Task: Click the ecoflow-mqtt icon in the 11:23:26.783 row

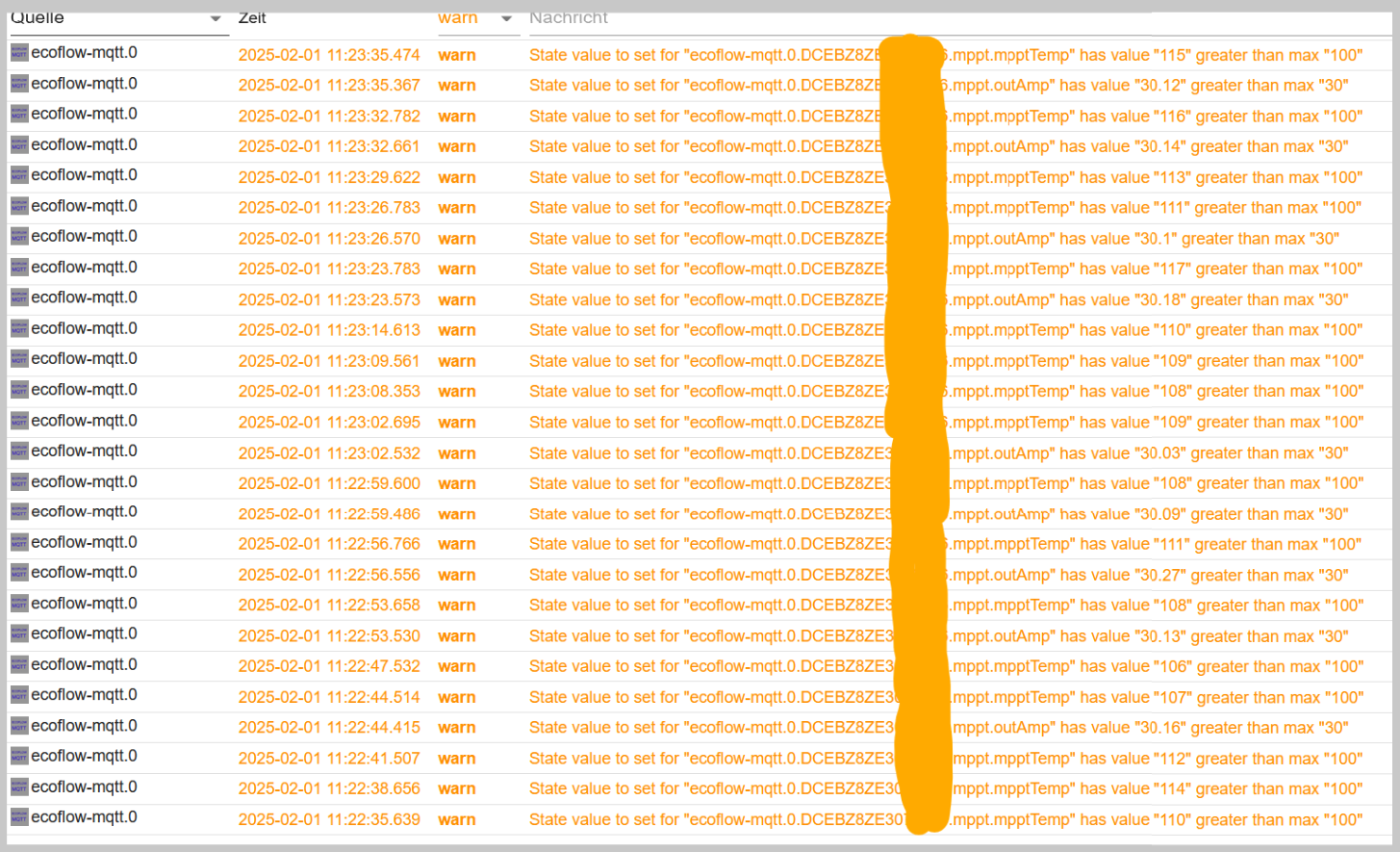Action: [x=19, y=206]
